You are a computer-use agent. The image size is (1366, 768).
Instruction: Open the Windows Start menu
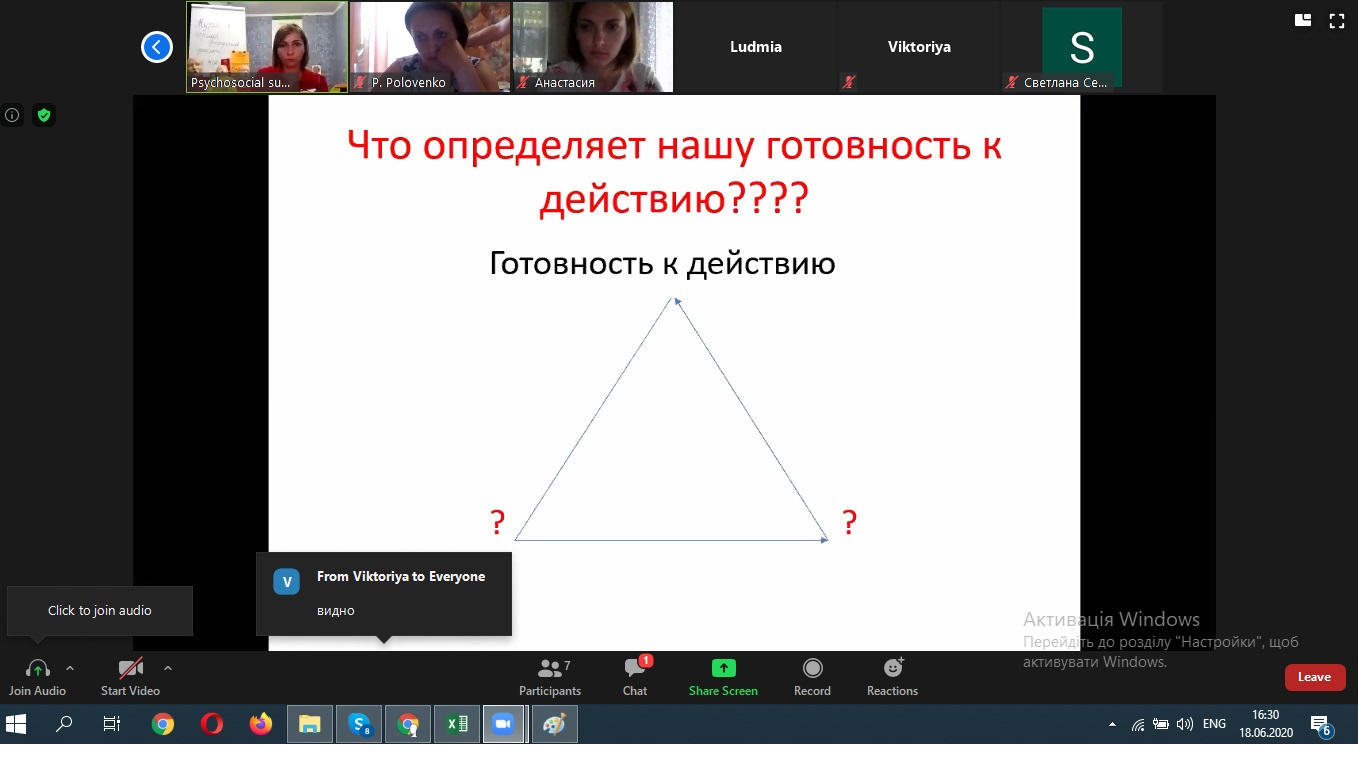(x=16, y=724)
